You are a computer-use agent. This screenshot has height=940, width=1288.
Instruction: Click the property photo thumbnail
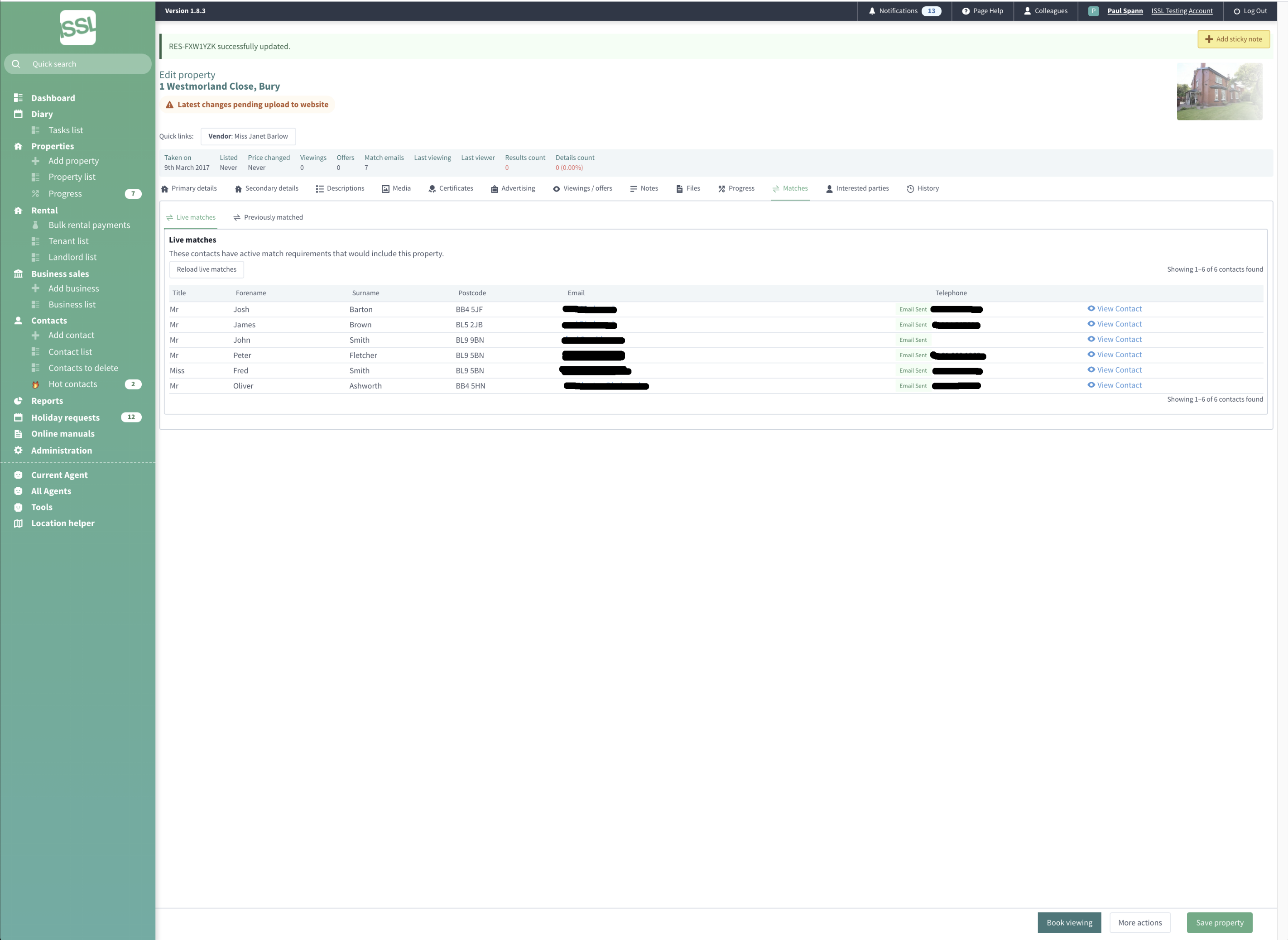click(x=1219, y=91)
